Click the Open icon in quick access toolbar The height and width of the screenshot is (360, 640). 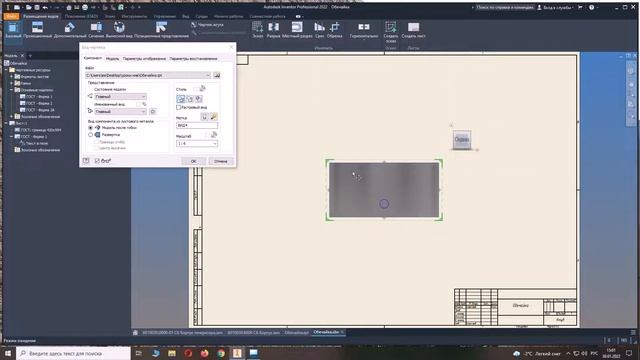click(x=29, y=7)
